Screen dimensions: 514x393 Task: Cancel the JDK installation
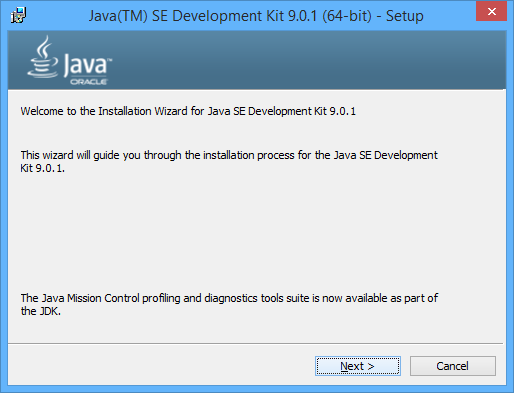coord(452,366)
